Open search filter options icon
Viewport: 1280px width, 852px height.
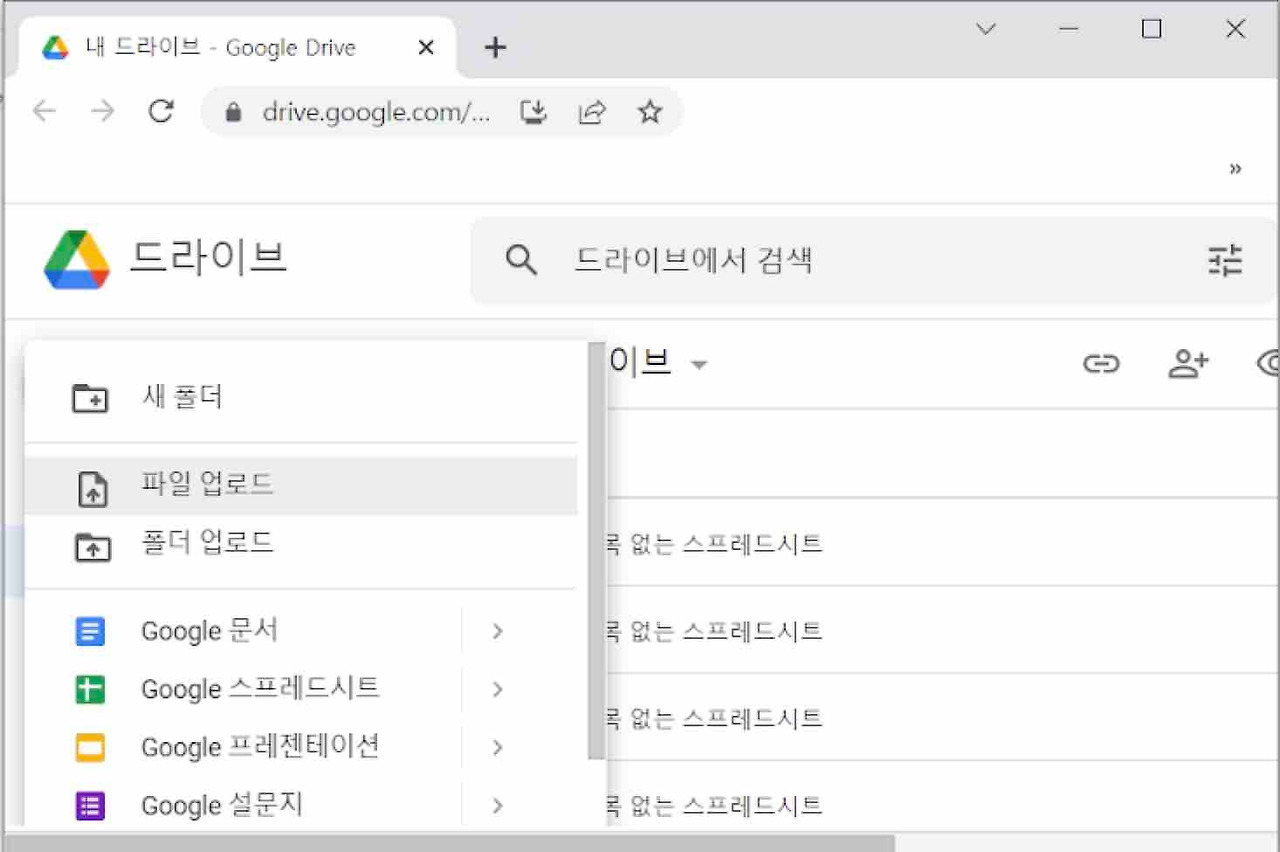point(1225,261)
